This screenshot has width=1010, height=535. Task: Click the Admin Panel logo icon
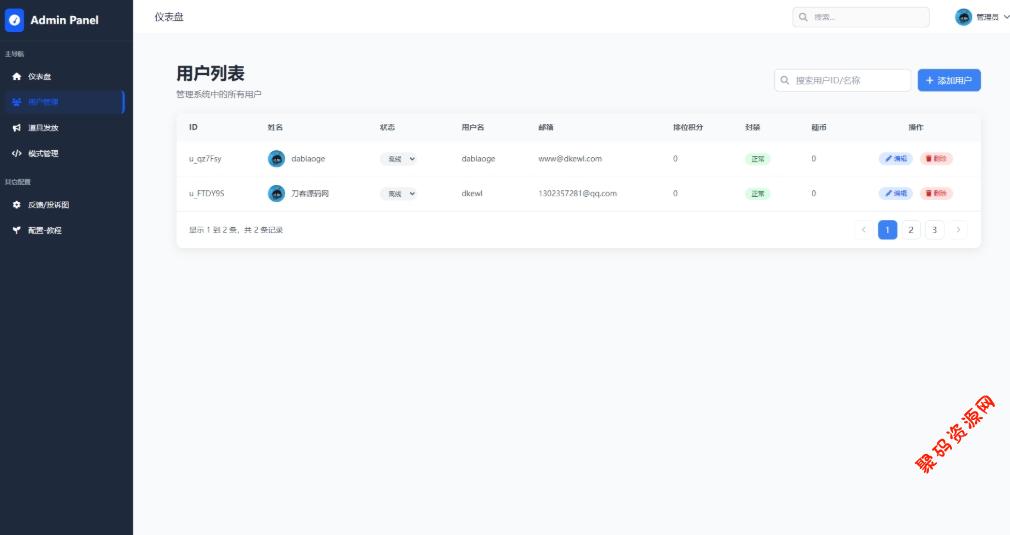click(15, 20)
